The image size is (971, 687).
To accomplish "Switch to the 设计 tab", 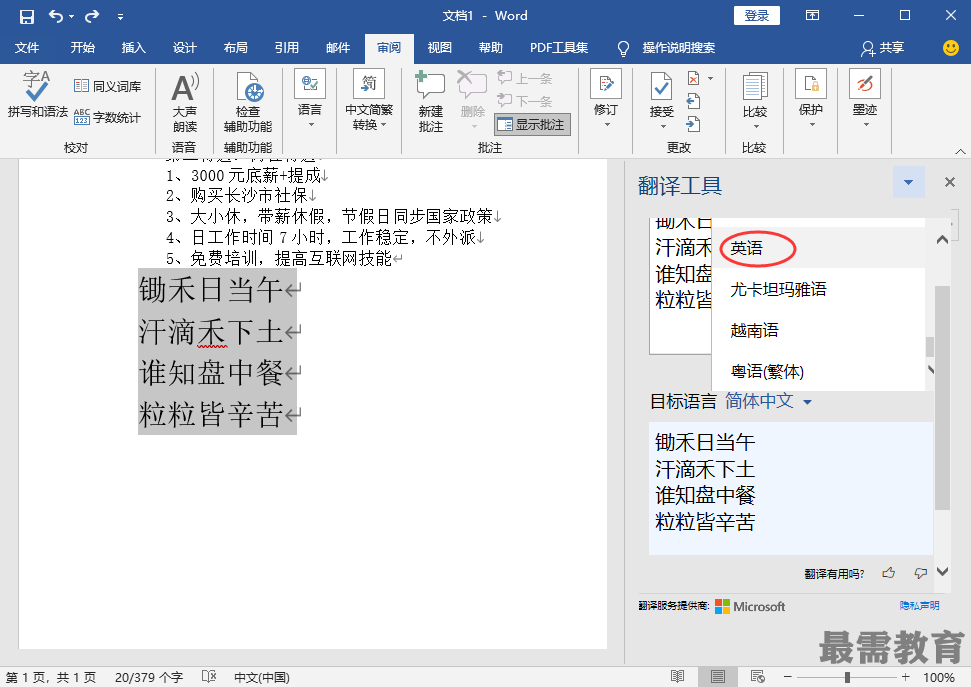I will [x=185, y=48].
